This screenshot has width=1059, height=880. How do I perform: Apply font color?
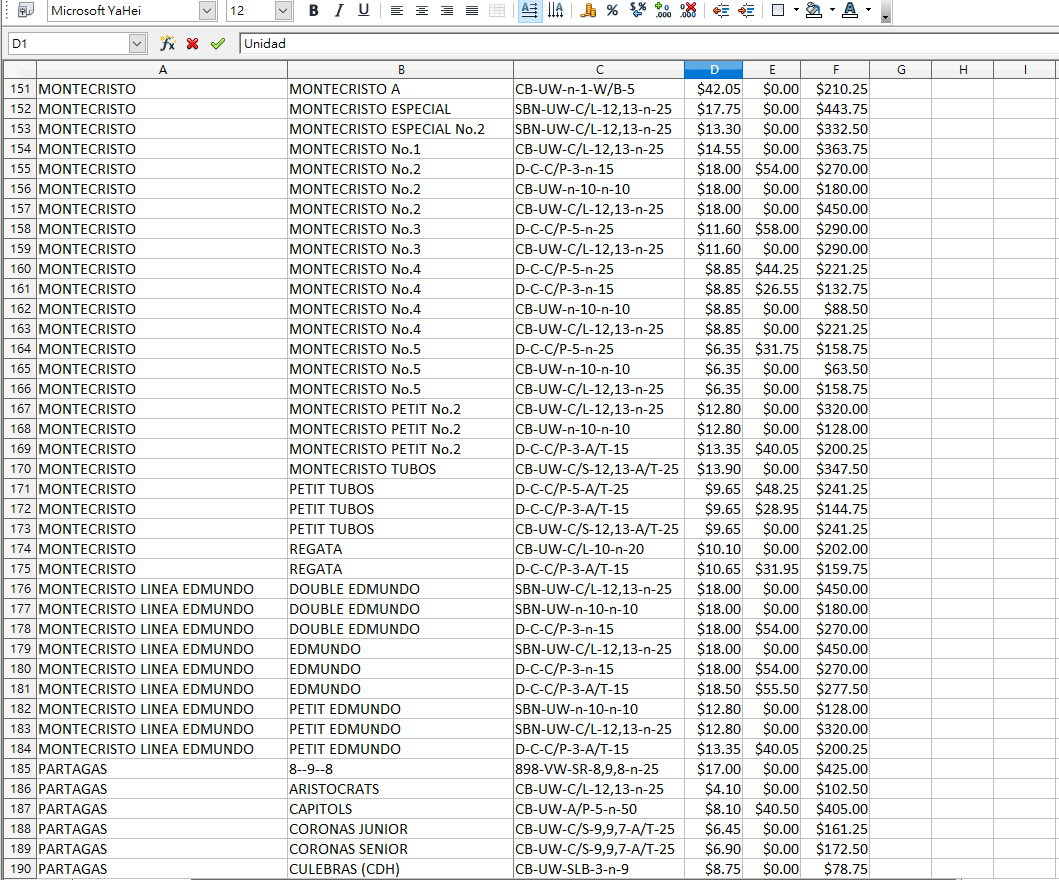click(x=850, y=10)
